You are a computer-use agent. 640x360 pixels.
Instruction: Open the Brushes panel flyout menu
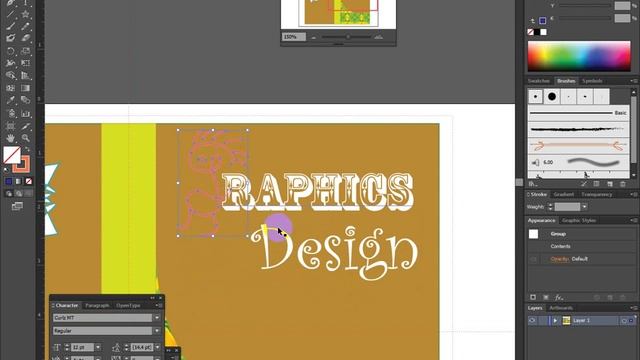[x=634, y=81]
